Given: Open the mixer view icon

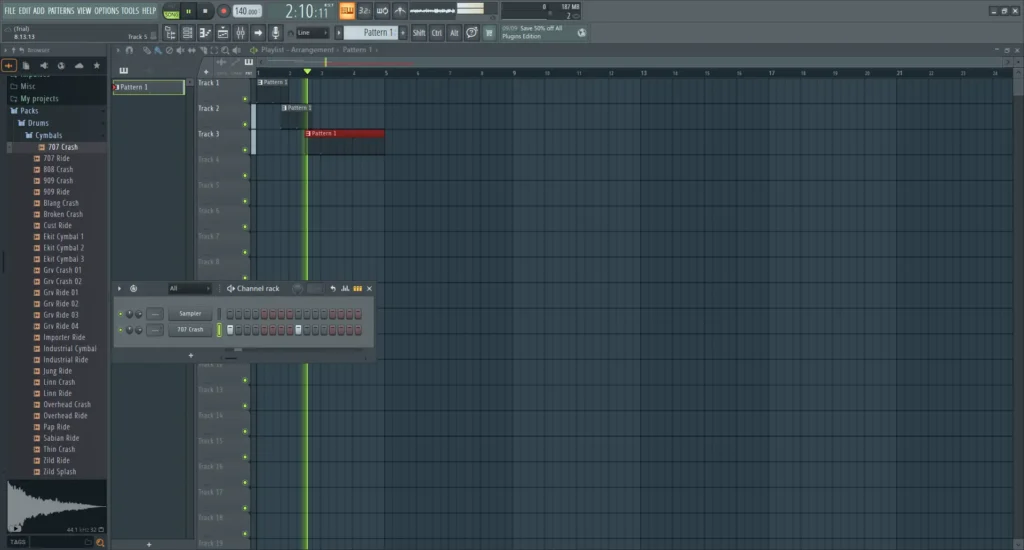Looking at the screenshot, I should tap(240, 33).
